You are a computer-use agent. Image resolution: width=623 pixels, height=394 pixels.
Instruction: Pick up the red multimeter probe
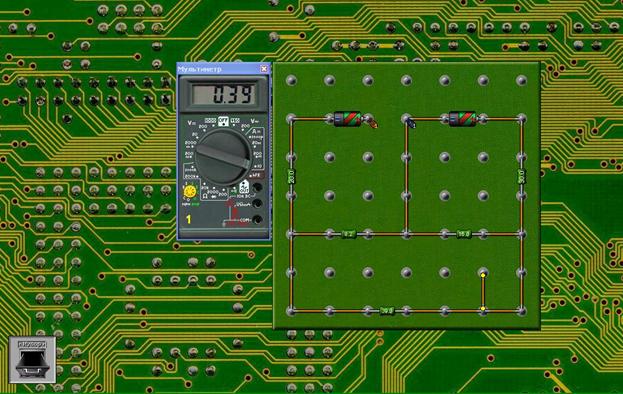pyautogui.click(x=373, y=124)
